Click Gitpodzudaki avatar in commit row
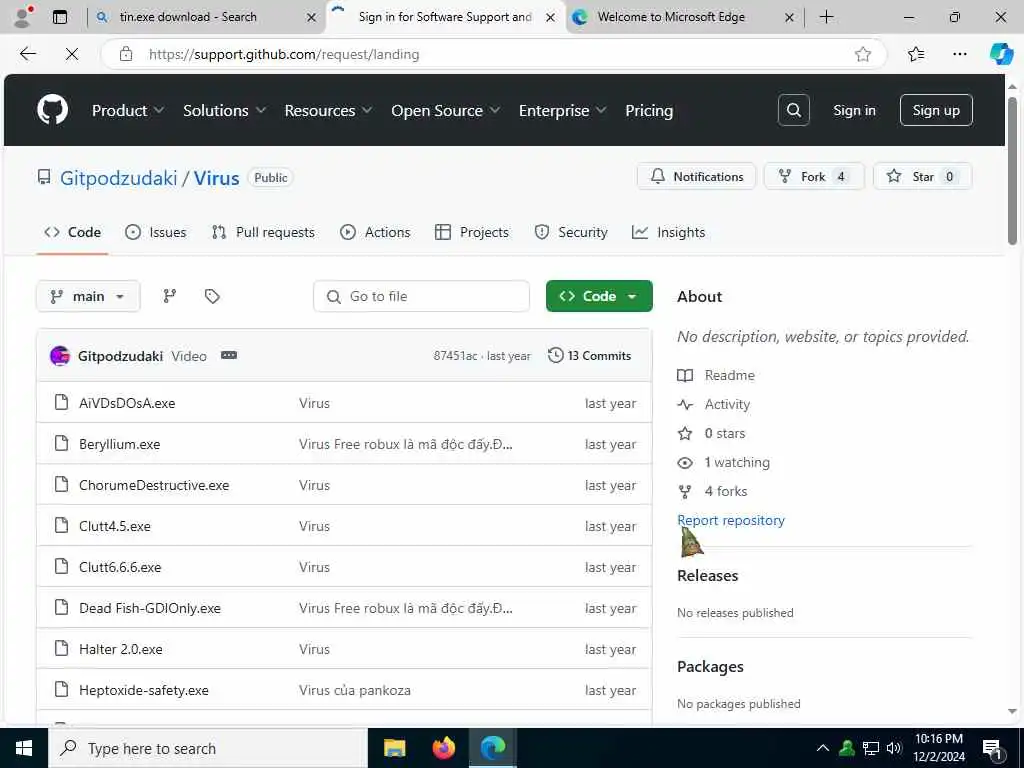The width and height of the screenshot is (1024, 768). (x=60, y=356)
